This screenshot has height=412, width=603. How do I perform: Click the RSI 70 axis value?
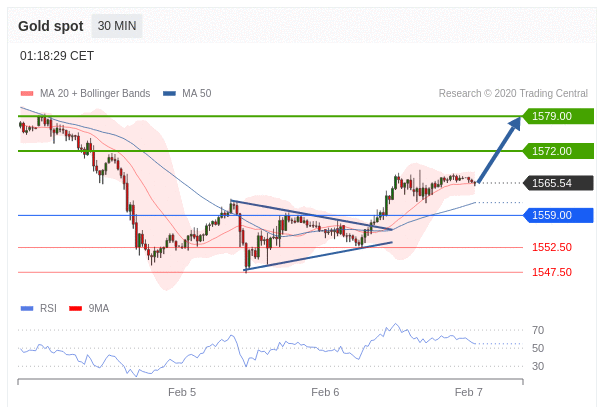(538, 330)
